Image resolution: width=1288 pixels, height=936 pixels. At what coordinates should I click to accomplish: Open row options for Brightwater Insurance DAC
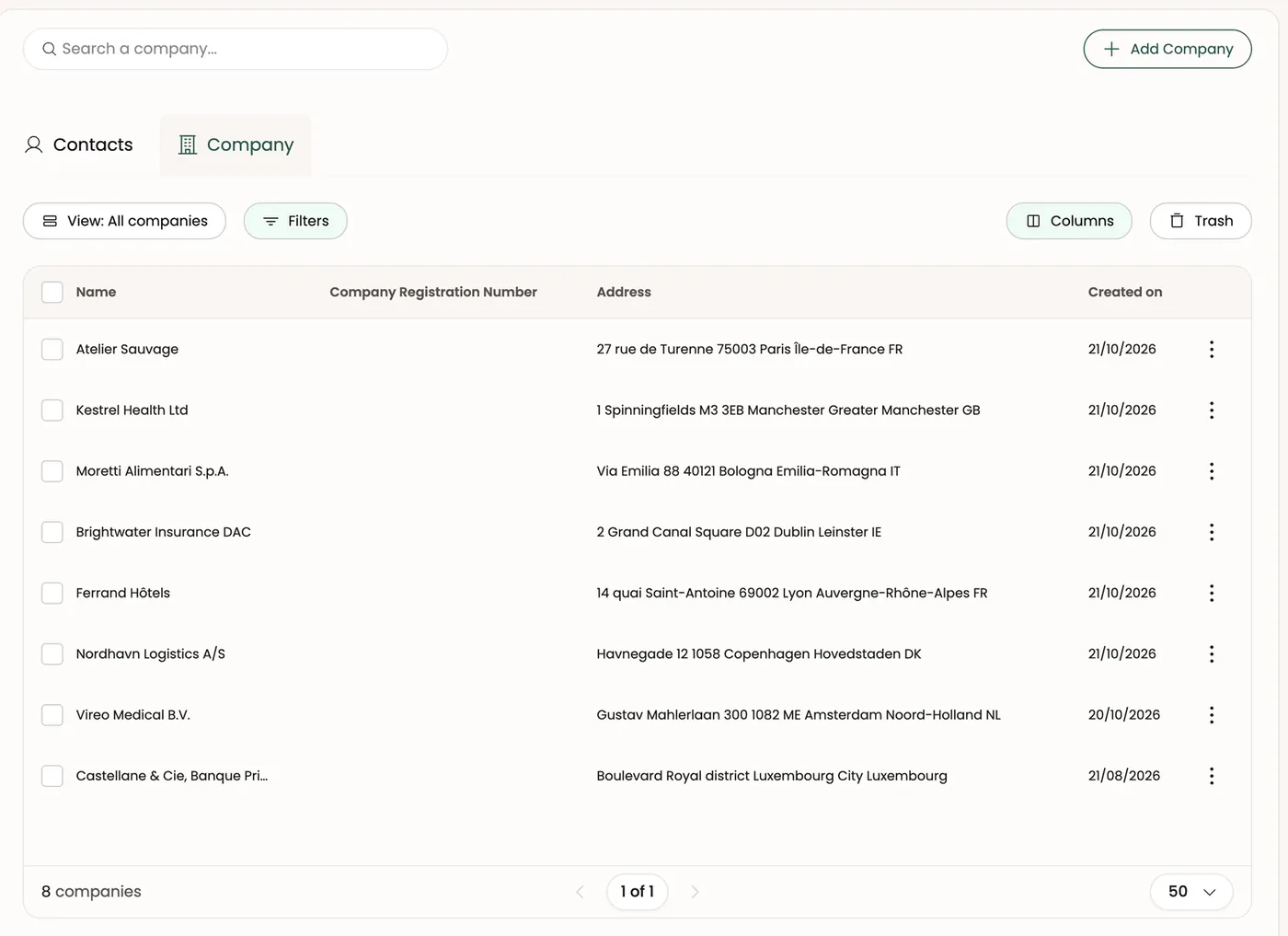tap(1212, 532)
